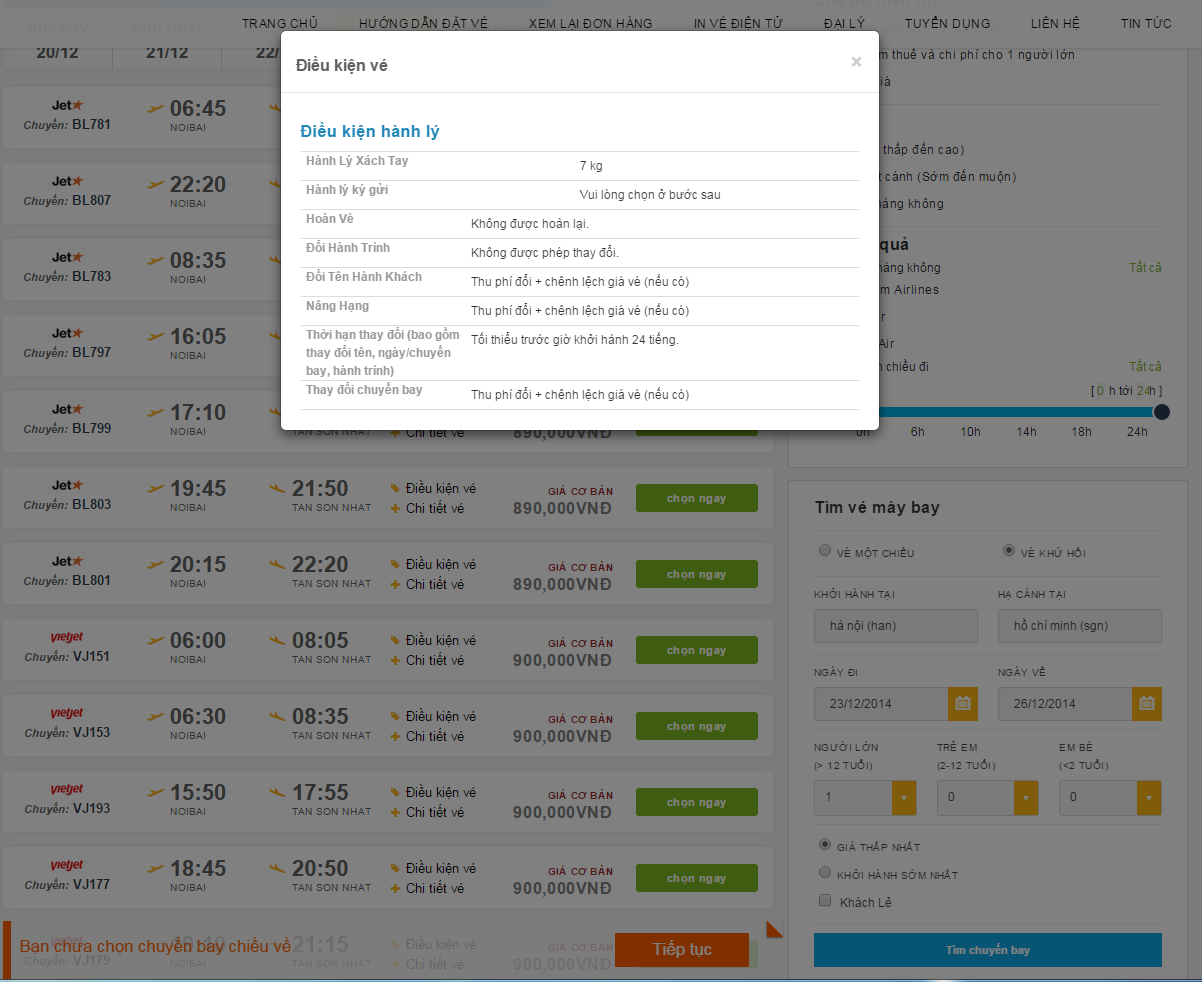
Task: Select Vé một chiều radio button
Action: pos(825,550)
